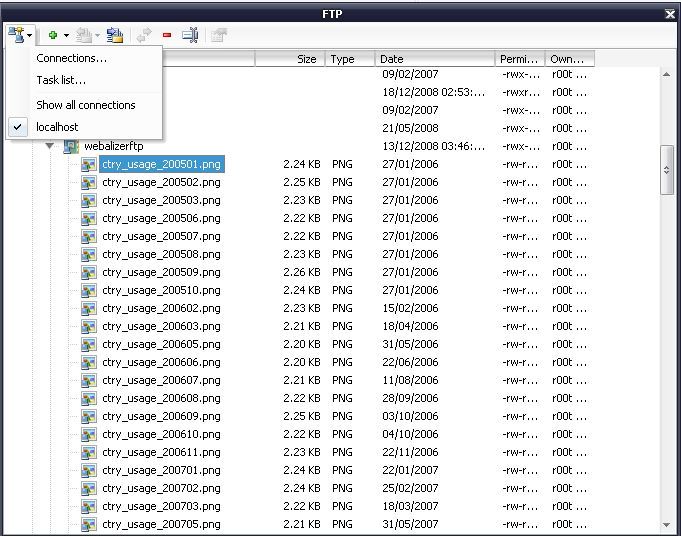The height and width of the screenshot is (536, 681).
Task: Click the scroll up arrow
Action: (x=666, y=74)
